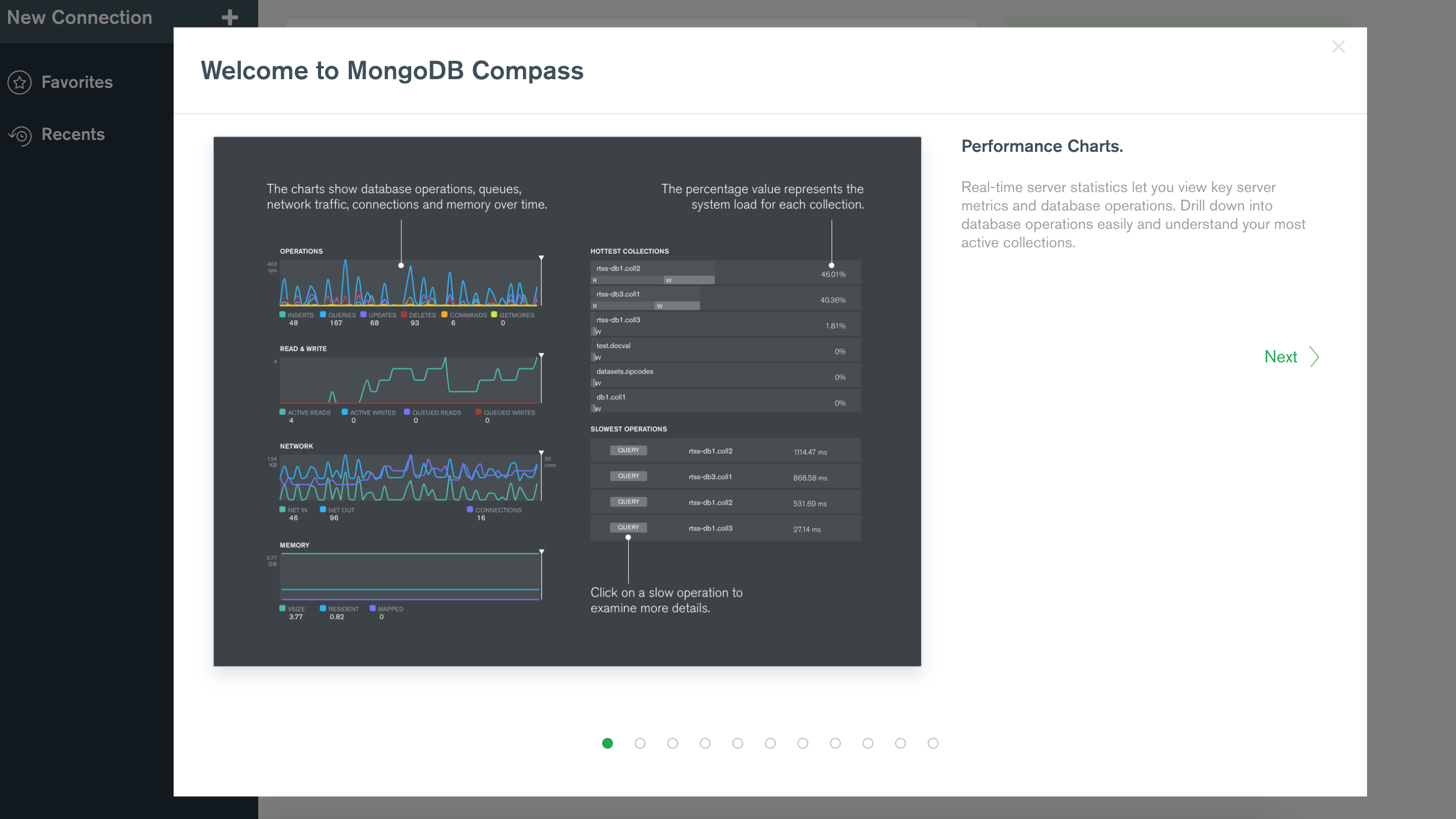The height and width of the screenshot is (819, 1456).
Task: Select the second carousel dot
Action: pyautogui.click(x=640, y=743)
